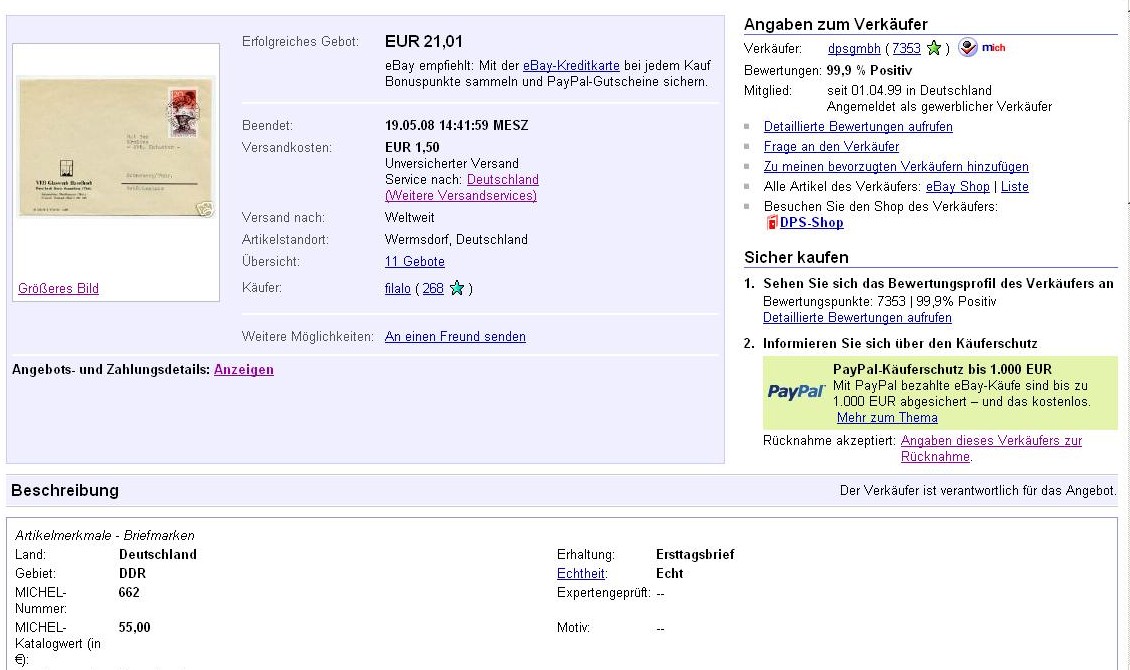This screenshot has height=670, width=1130.
Task: Open the 'Echtheit' attribute link
Action: (580, 574)
